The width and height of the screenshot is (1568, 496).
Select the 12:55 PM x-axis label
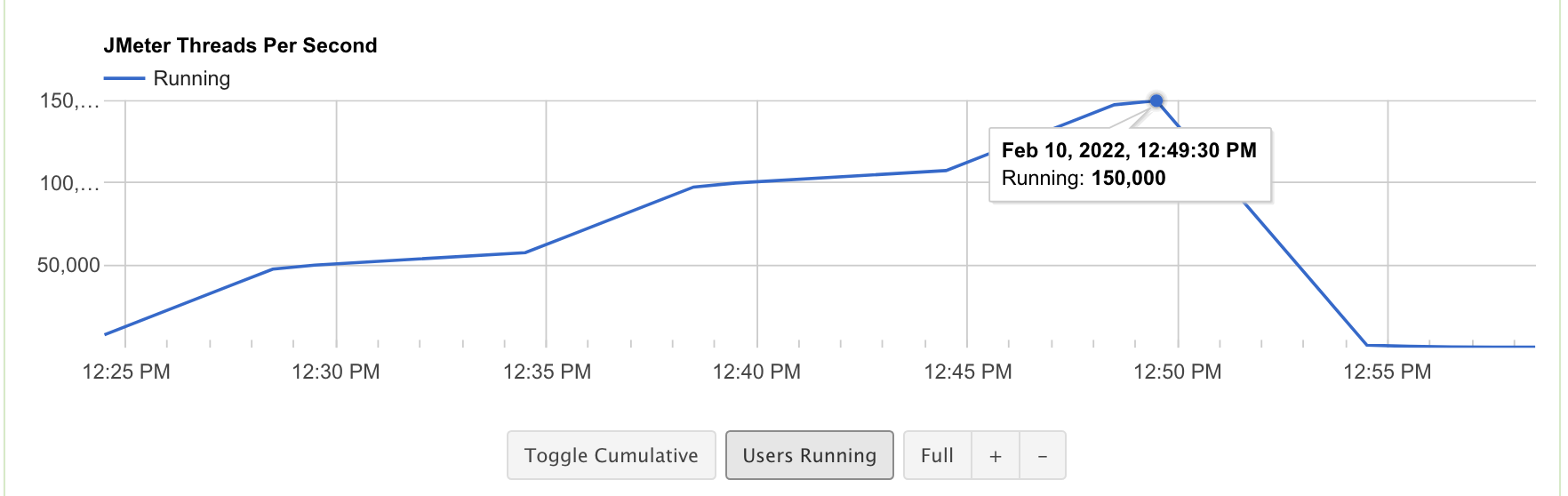(x=1388, y=372)
